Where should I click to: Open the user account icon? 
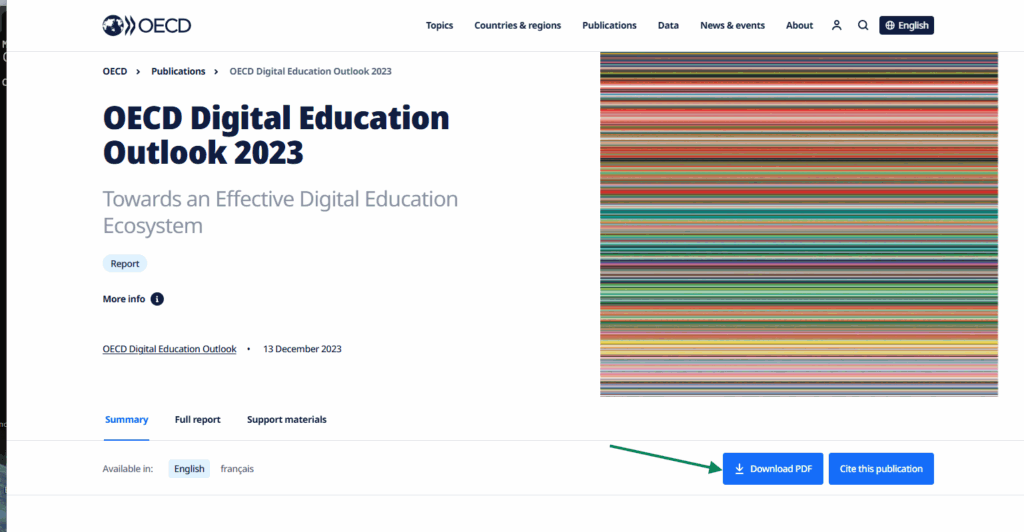pyautogui.click(x=837, y=25)
